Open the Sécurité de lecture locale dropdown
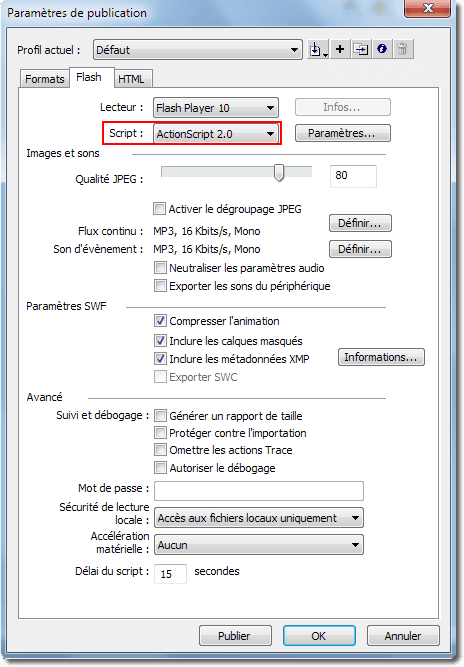Viewport: 464px width, 667px height. [259, 518]
